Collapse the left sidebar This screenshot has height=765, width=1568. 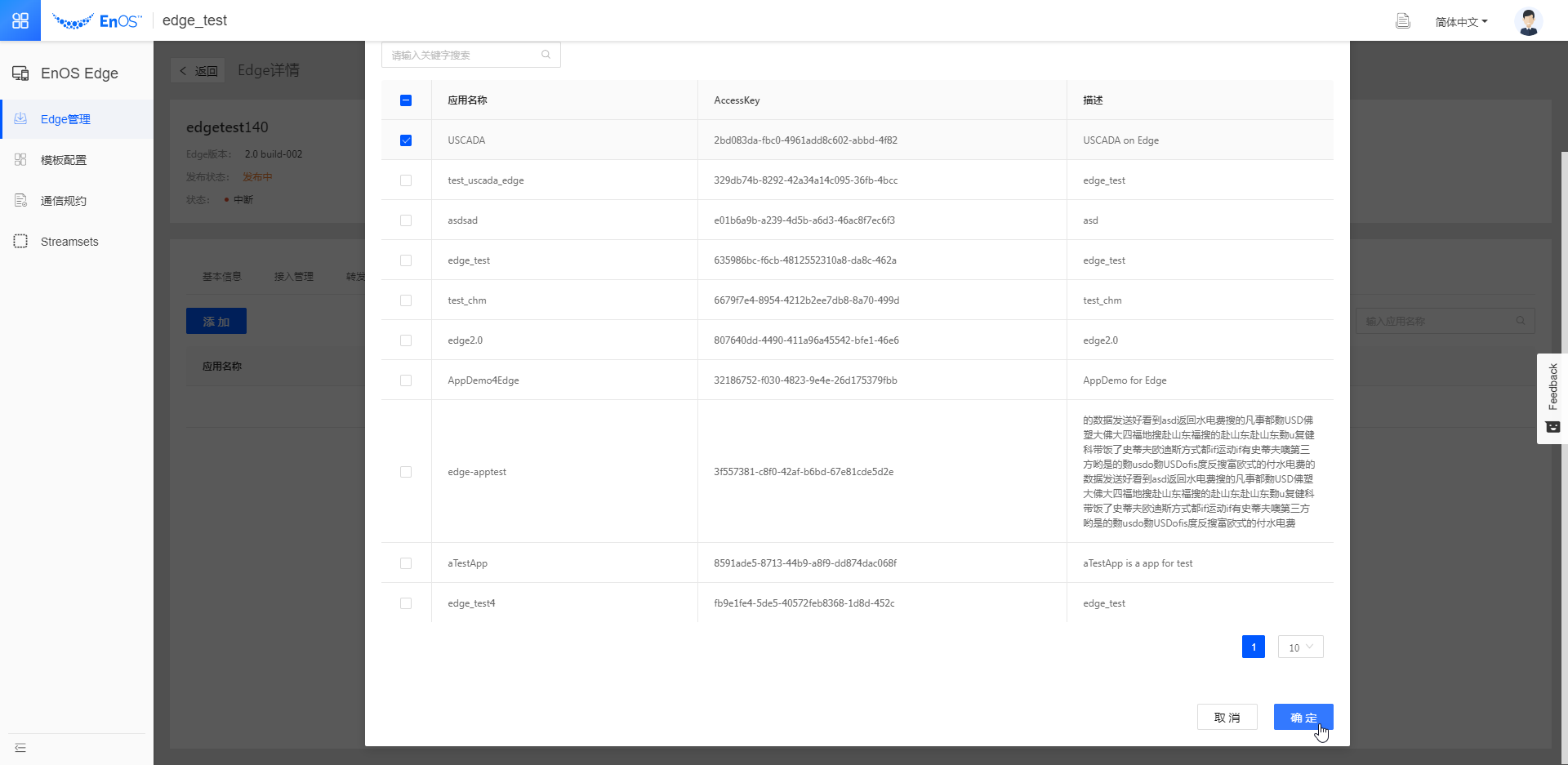20,747
